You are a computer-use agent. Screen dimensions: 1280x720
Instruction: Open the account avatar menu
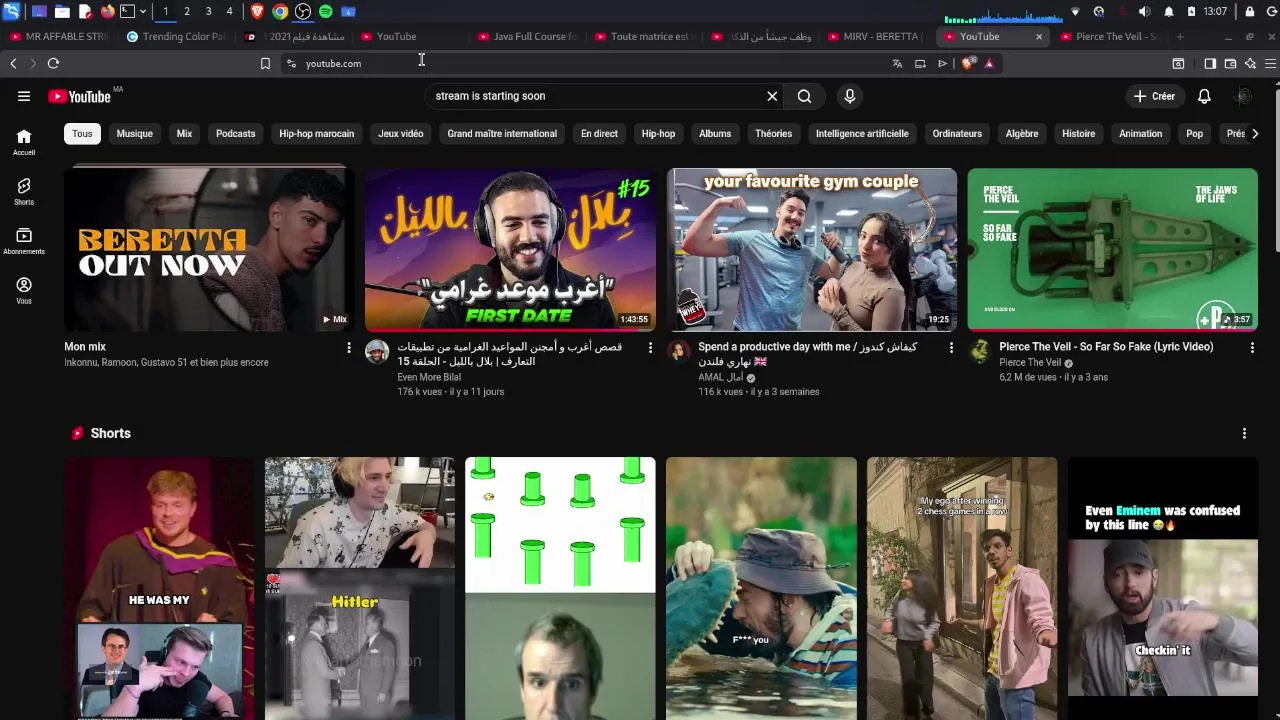click(x=1243, y=96)
